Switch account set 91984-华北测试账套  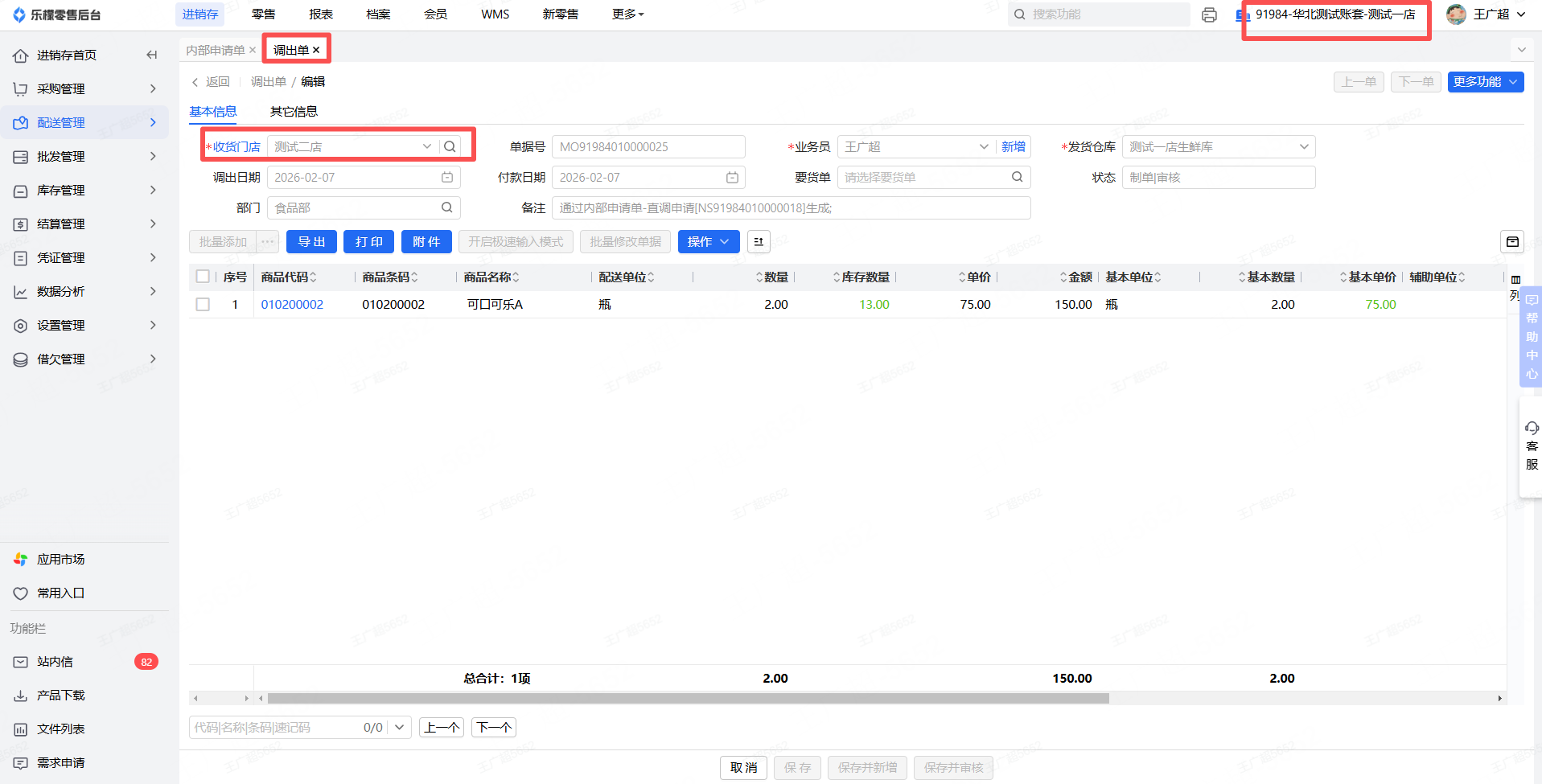(1335, 14)
